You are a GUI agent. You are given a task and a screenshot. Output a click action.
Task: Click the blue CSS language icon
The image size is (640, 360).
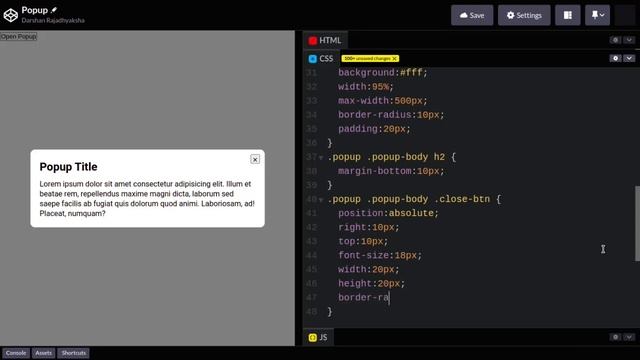[313, 59]
